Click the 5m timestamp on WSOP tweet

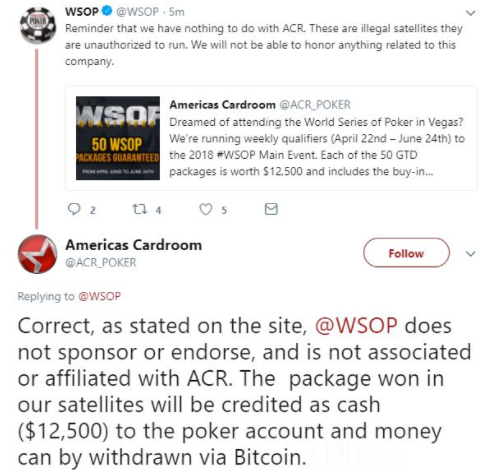click(x=176, y=12)
